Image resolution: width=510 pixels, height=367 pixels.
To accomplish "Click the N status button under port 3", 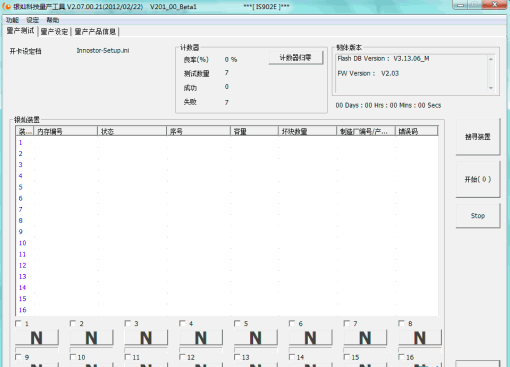I will [146, 338].
